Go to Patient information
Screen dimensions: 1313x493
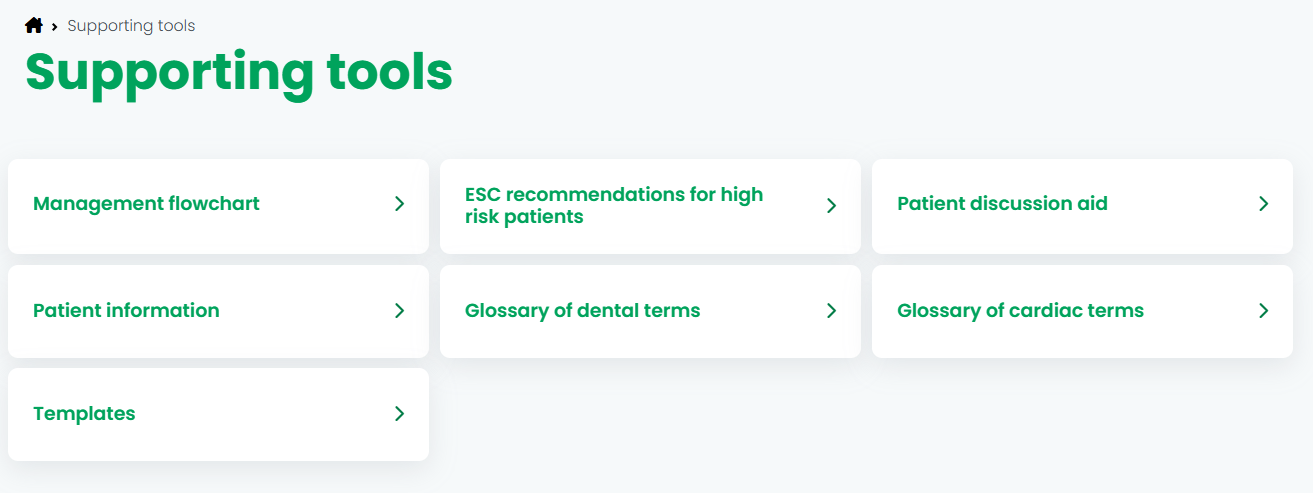(x=126, y=311)
